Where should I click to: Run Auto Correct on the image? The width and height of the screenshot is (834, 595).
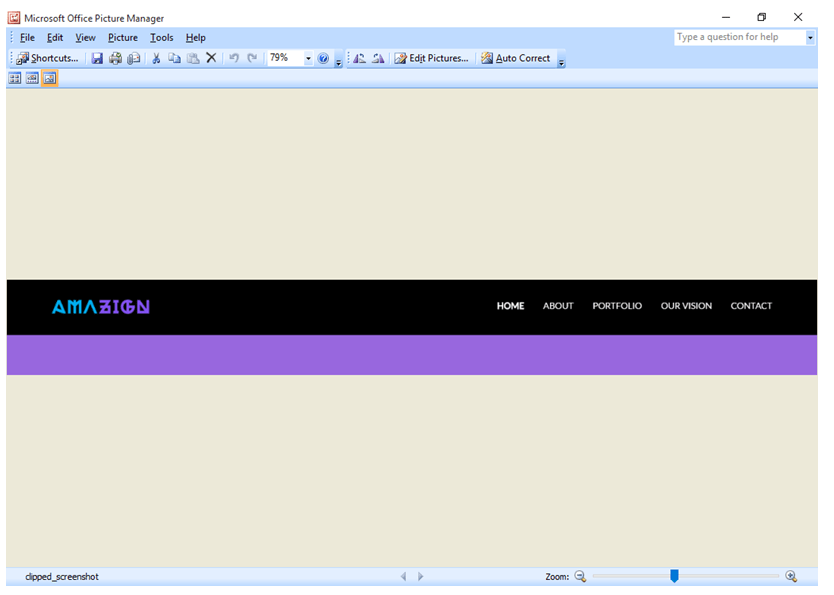click(516, 58)
